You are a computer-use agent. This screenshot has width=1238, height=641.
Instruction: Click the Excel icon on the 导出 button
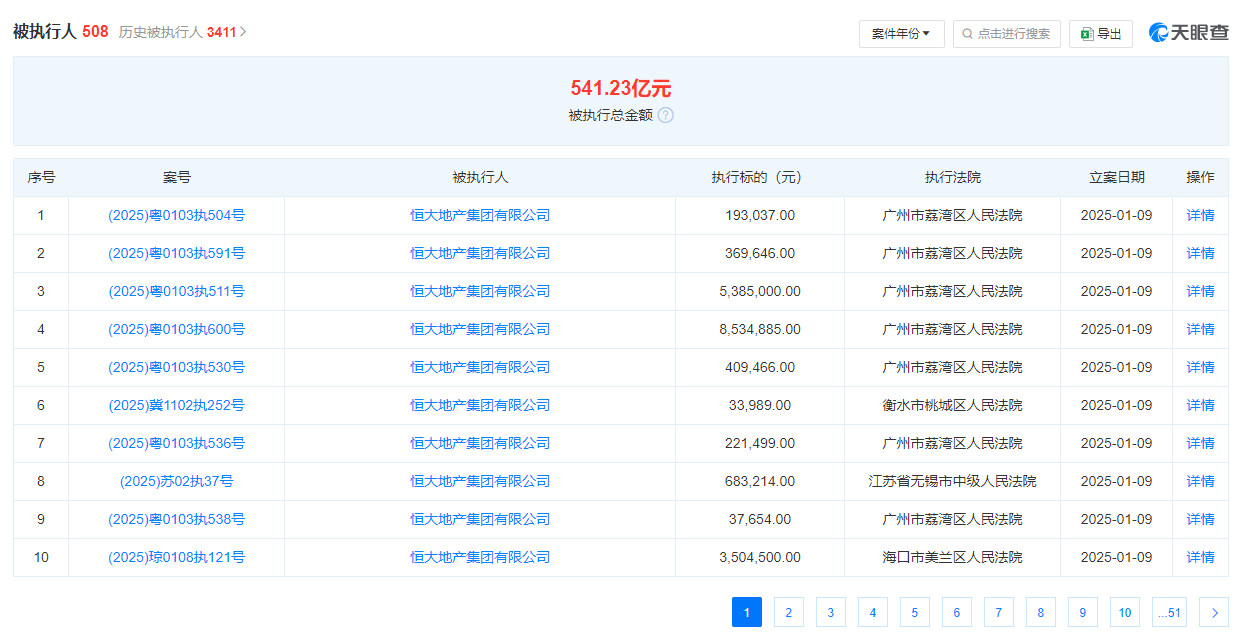click(x=1086, y=34)
